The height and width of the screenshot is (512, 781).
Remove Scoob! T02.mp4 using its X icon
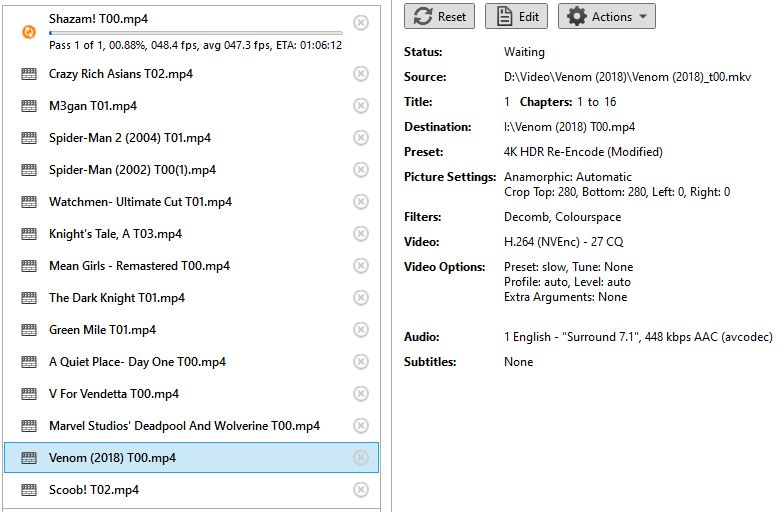[x=361, y=490]
